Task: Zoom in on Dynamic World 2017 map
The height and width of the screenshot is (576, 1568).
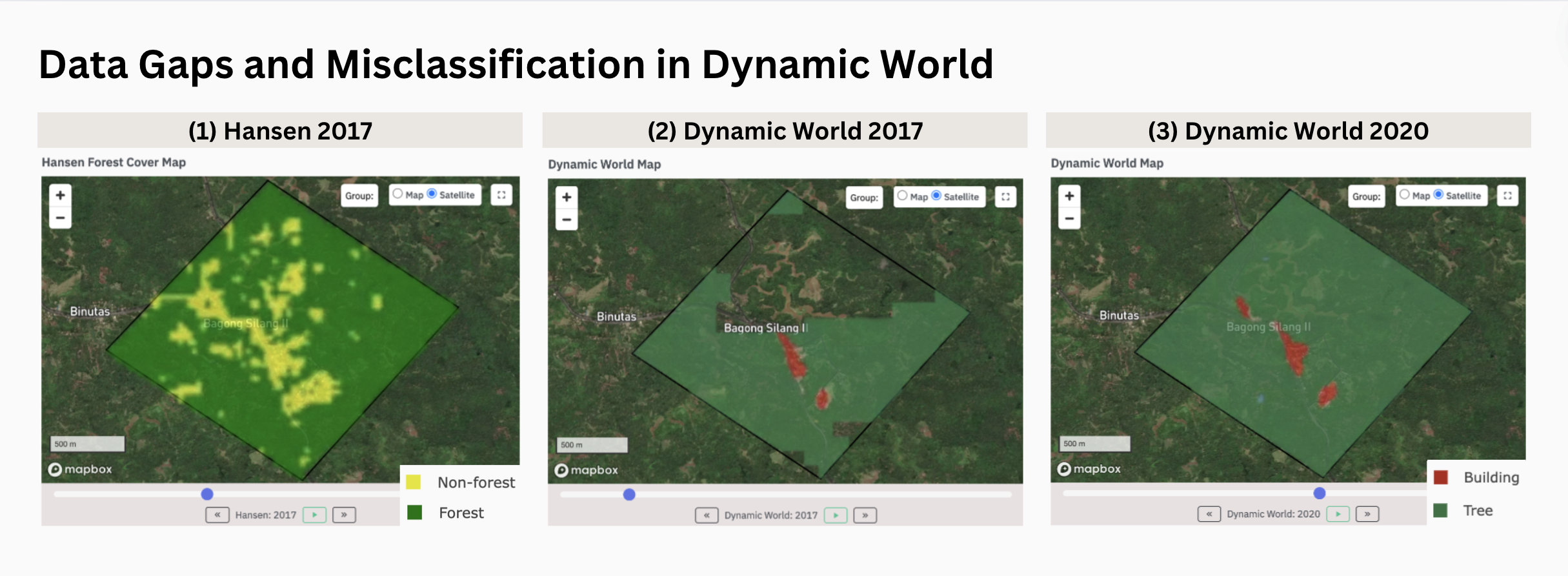Action: [x=567, y=197]
